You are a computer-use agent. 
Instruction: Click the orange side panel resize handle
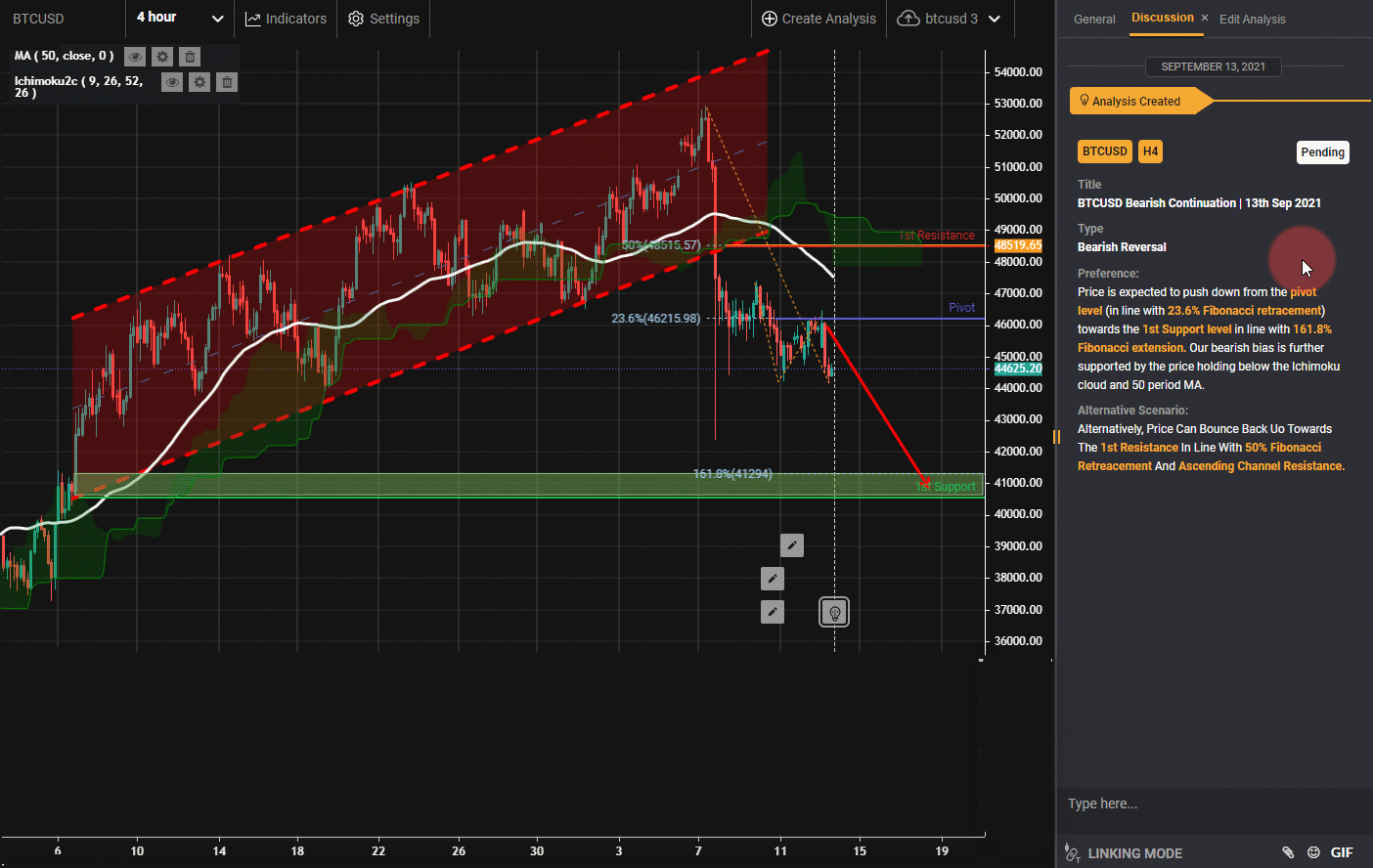(1056, 437)
